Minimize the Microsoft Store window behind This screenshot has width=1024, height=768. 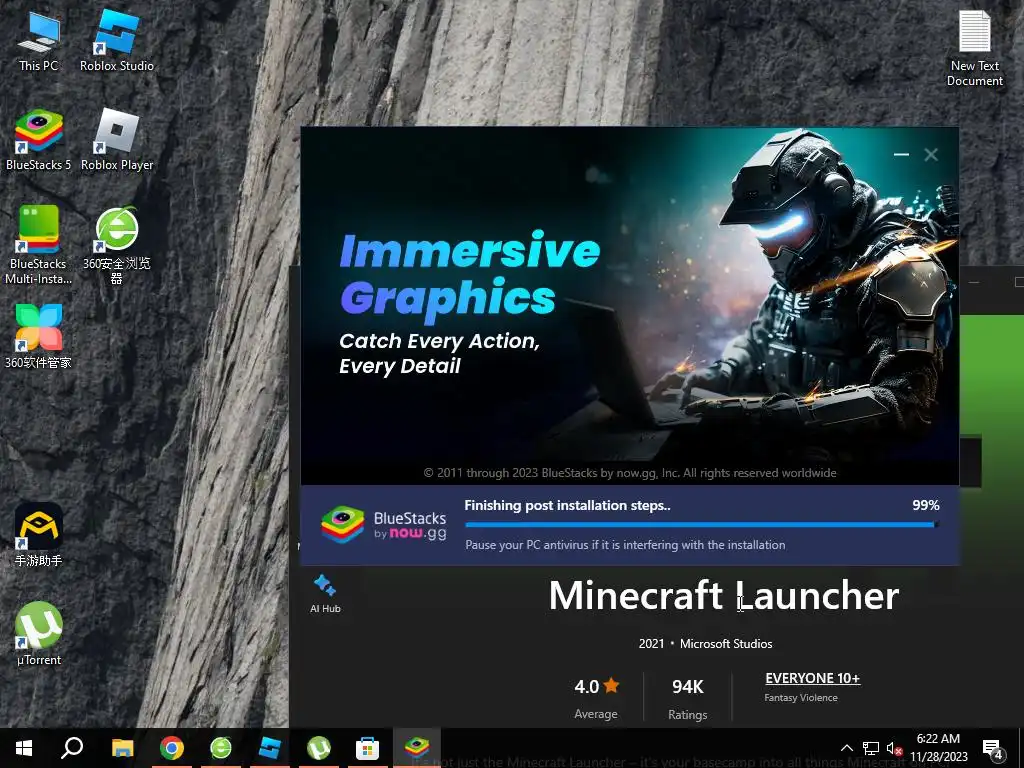tap(974, 282)
